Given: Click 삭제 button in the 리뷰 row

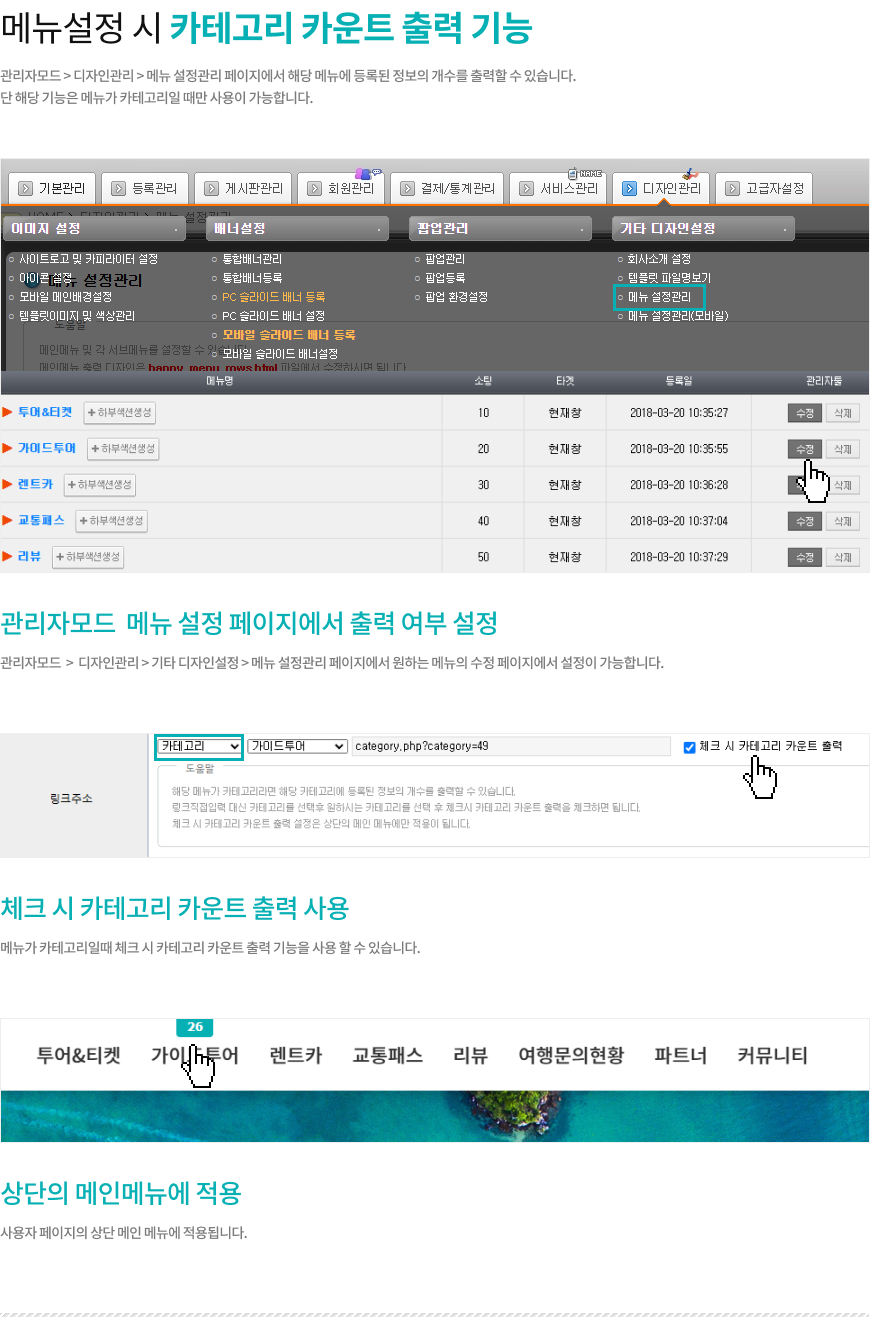Looking at the screenshot, I should tap(843, 557).
